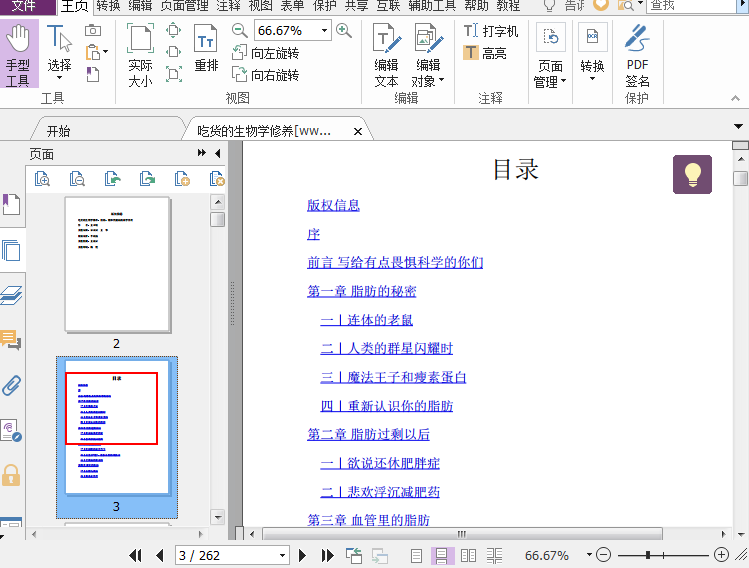Open the Attachments paperclip panel
Screen dimensions: 749x568
point(11,385)
